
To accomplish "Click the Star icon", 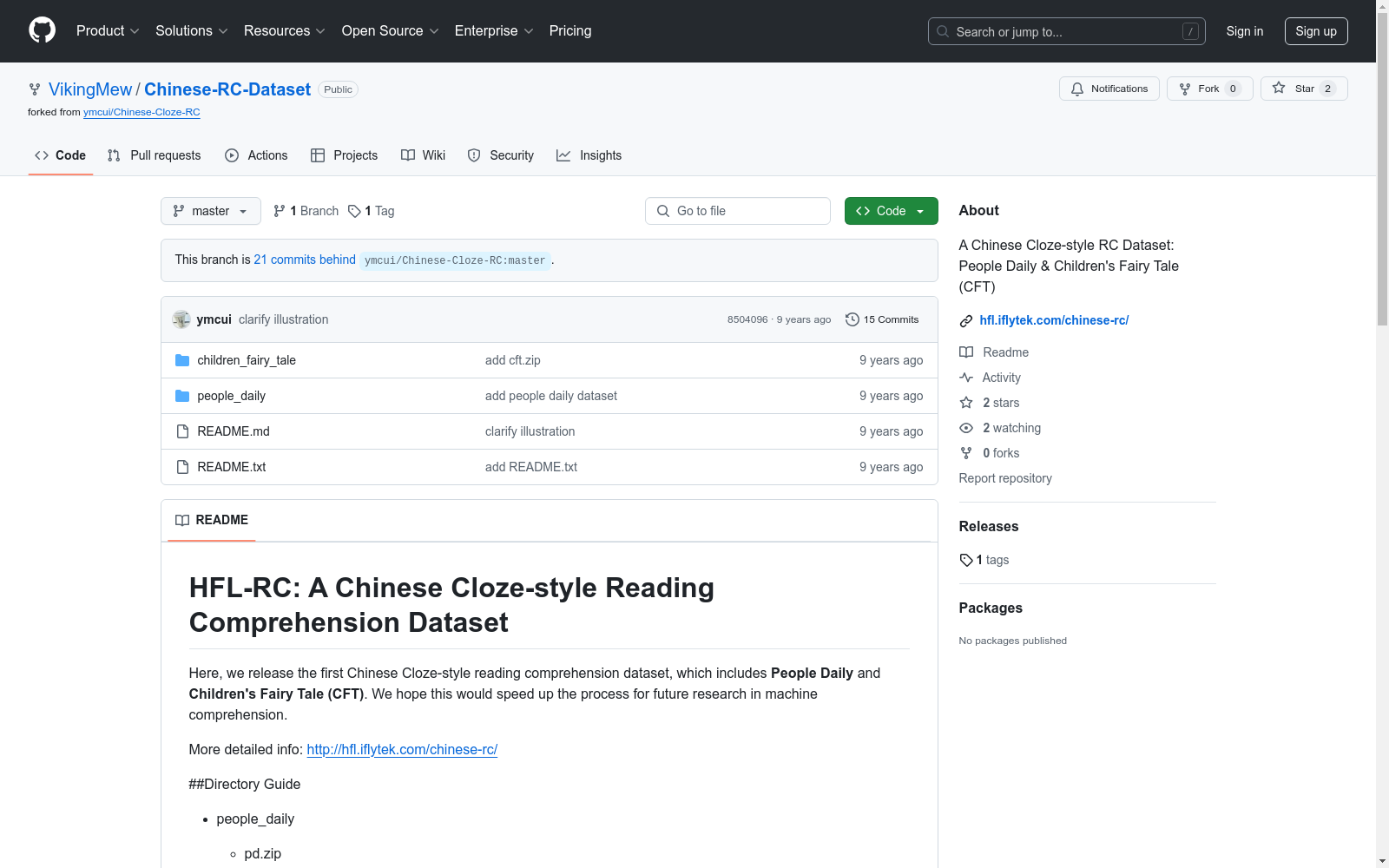I will 1279,88.
